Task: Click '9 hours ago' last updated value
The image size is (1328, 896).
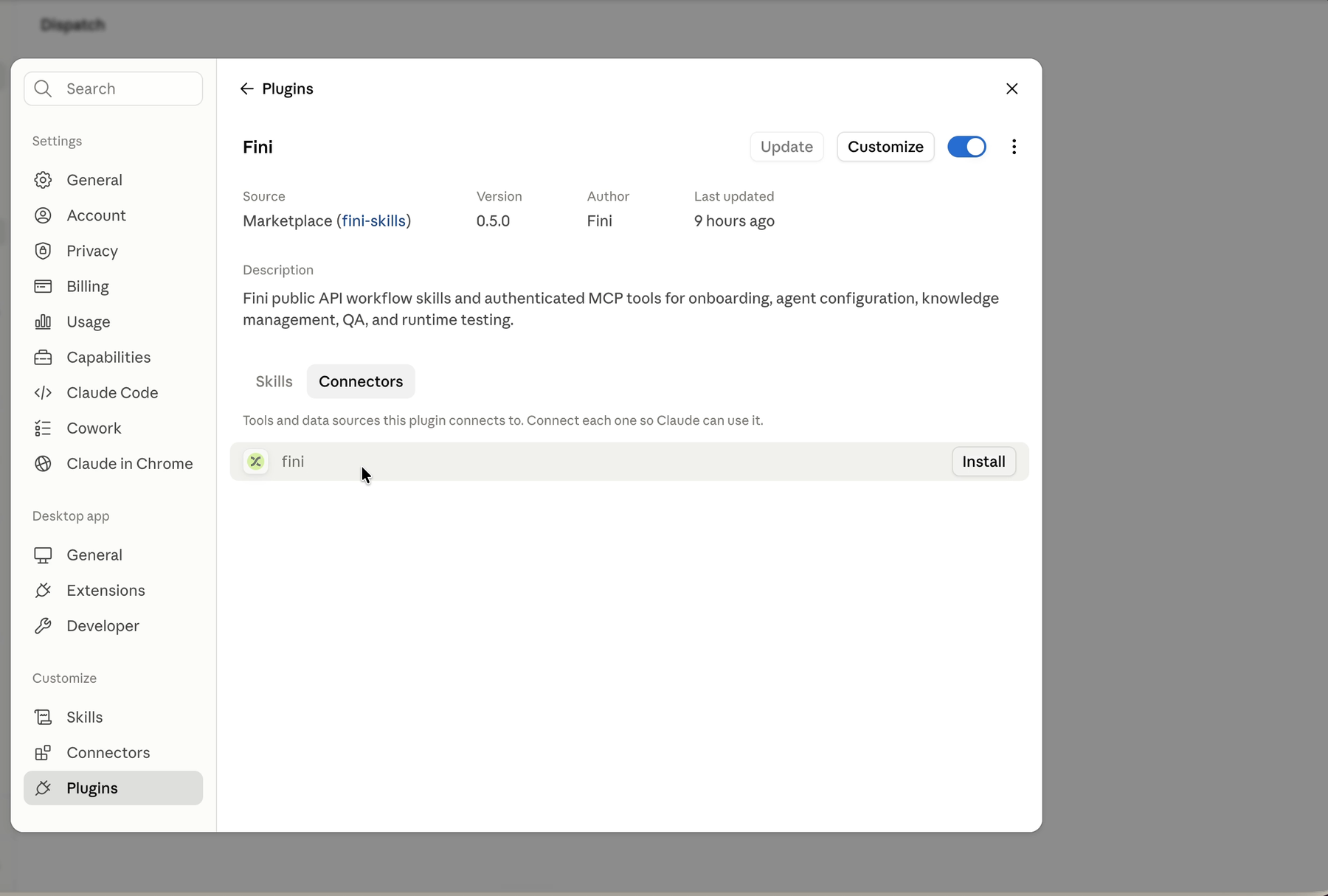Action: [734, 220]
